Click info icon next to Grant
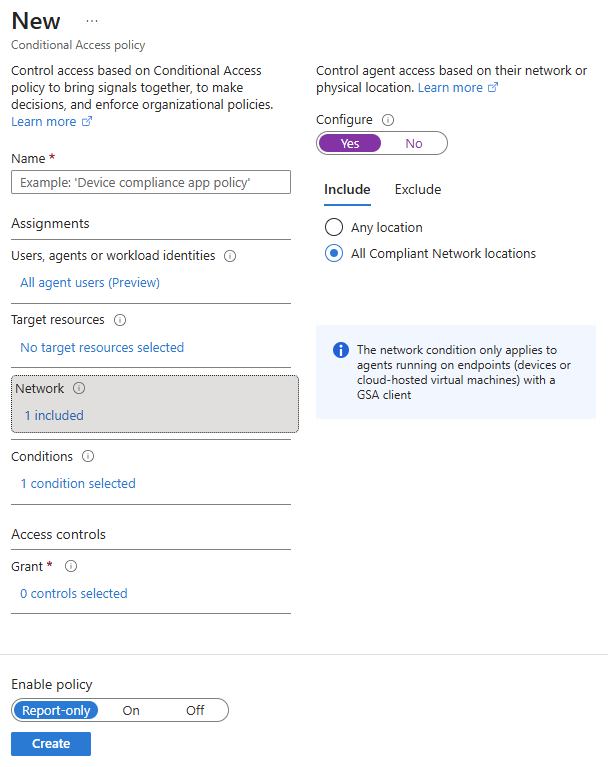Image resolution: width=608 pixels, height=767 pixels. pos(71,566)
